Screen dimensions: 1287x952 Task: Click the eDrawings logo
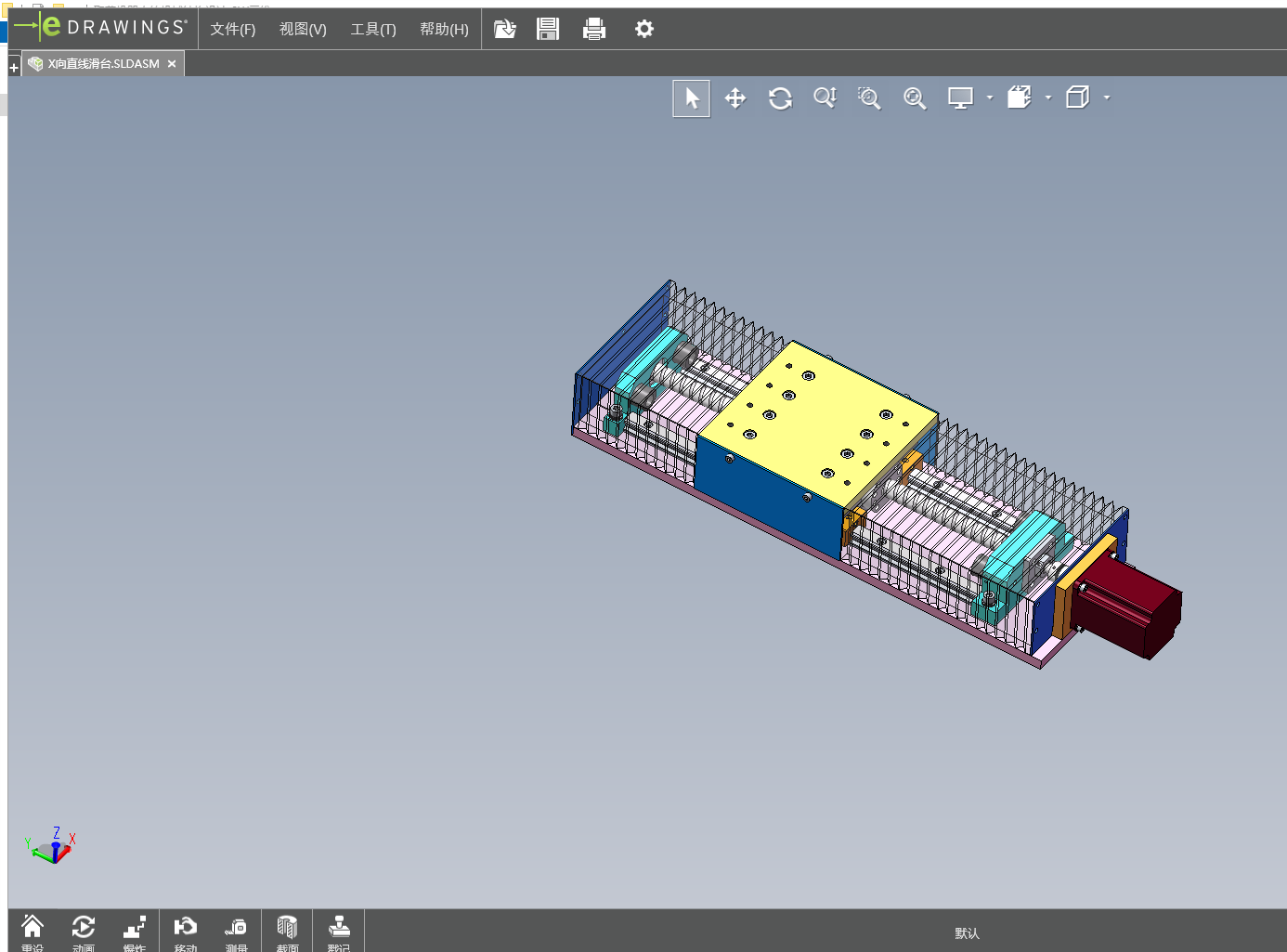tap(101, 28)
